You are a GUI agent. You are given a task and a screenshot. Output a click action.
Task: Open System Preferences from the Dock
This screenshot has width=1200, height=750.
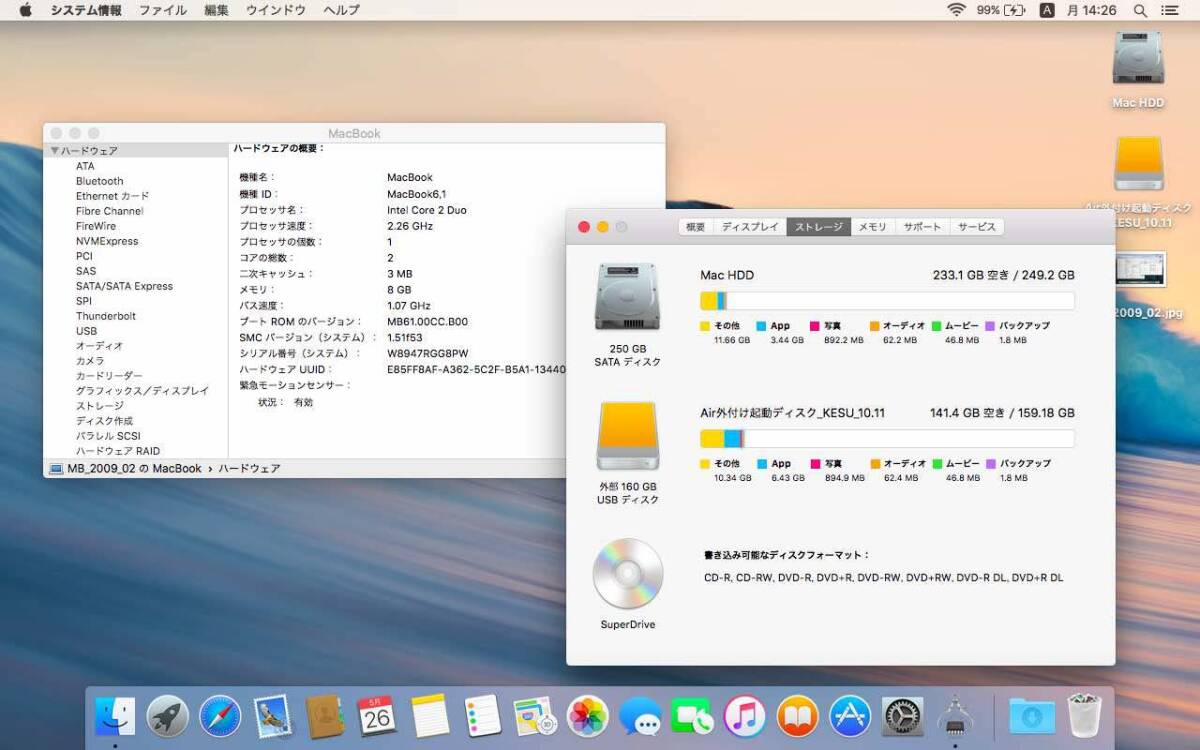[x=902, y=715]
